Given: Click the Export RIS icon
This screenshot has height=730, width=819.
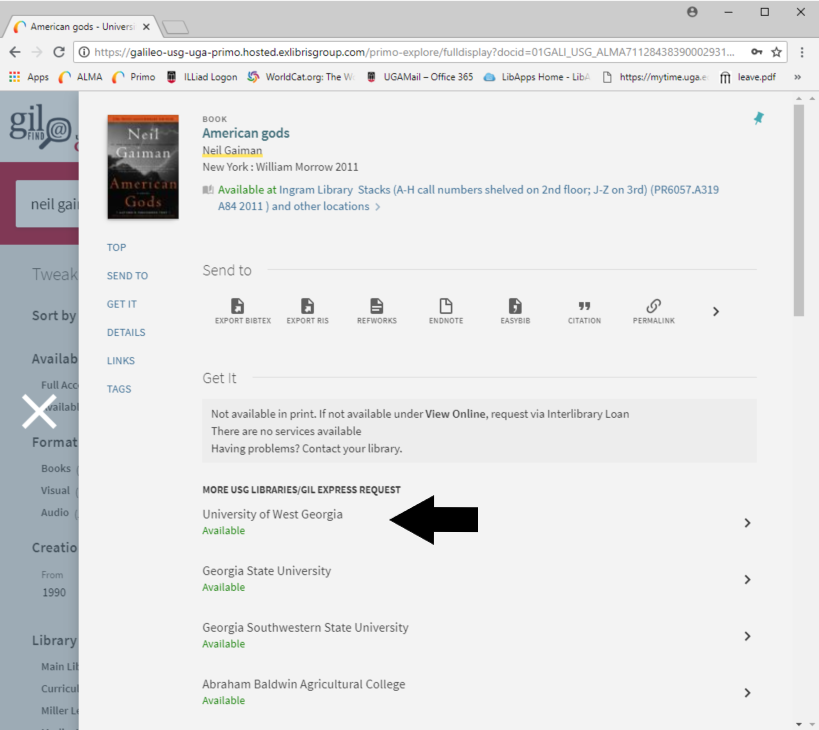Looking at the screenshot, I should pyautogui.click(x=307, y=307).
